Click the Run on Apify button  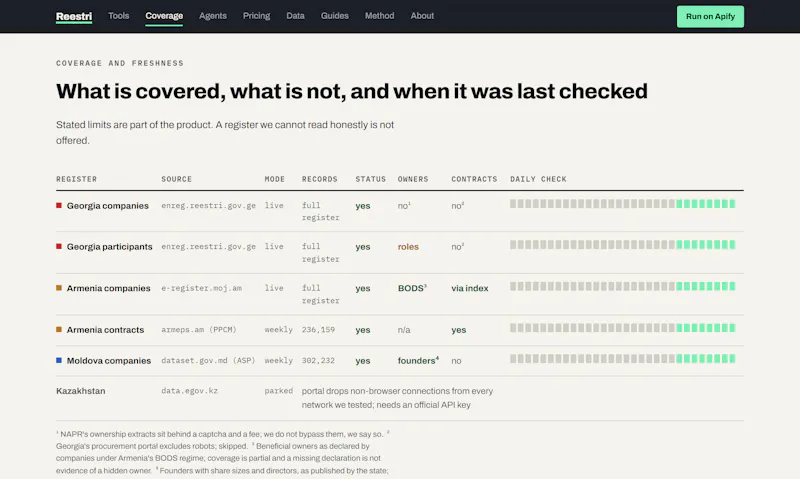pyautogui.click(x=710, y=16)
